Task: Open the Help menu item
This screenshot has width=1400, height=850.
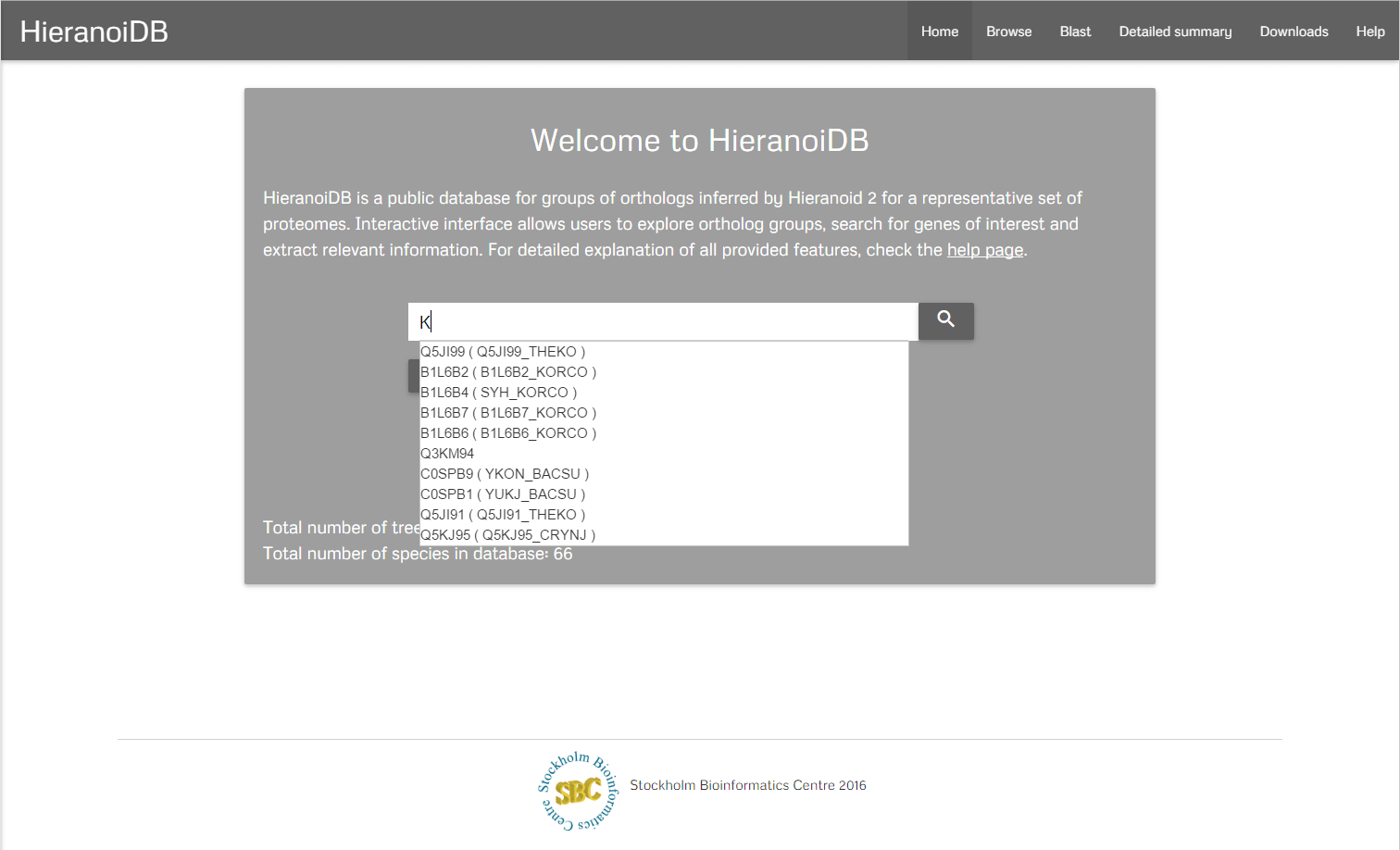Action: (1370, 31)
